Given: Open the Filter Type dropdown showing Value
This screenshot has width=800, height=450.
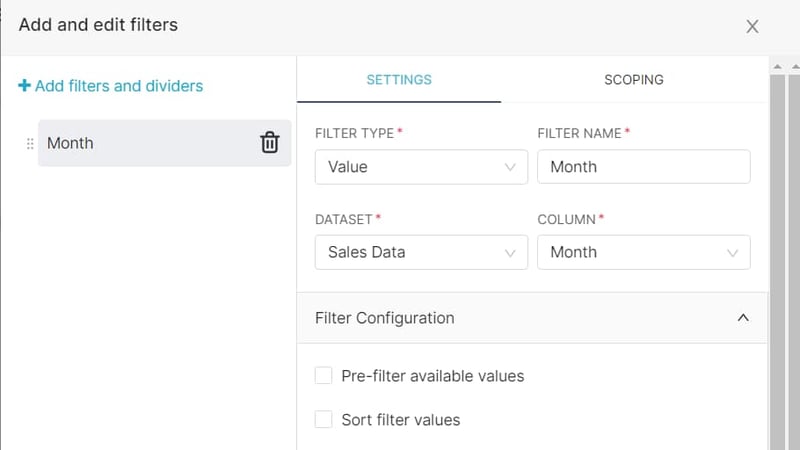Looking at the screenshot, I should click(x=421, y=167).
